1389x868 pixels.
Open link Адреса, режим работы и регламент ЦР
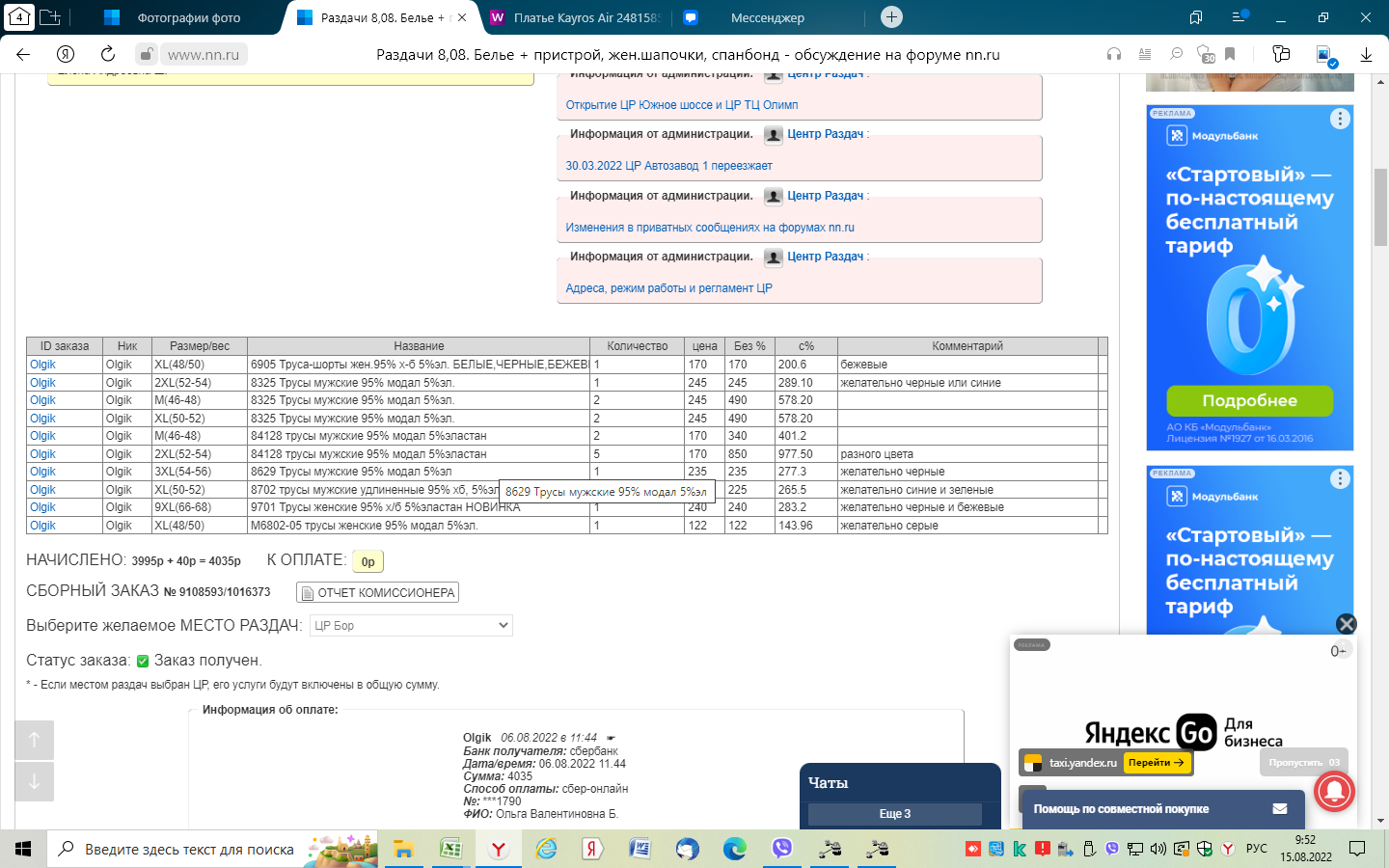pyautogui.click(x=668, y=288)
